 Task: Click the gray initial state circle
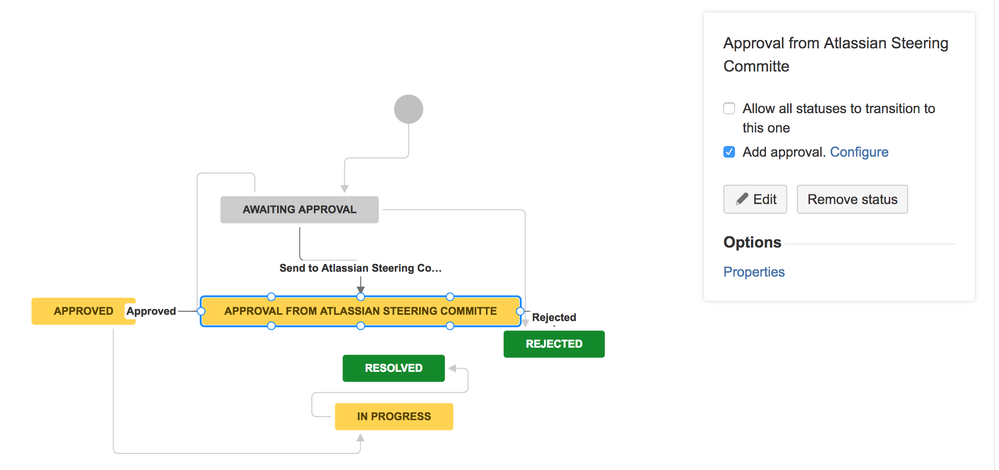click(408, 109)
